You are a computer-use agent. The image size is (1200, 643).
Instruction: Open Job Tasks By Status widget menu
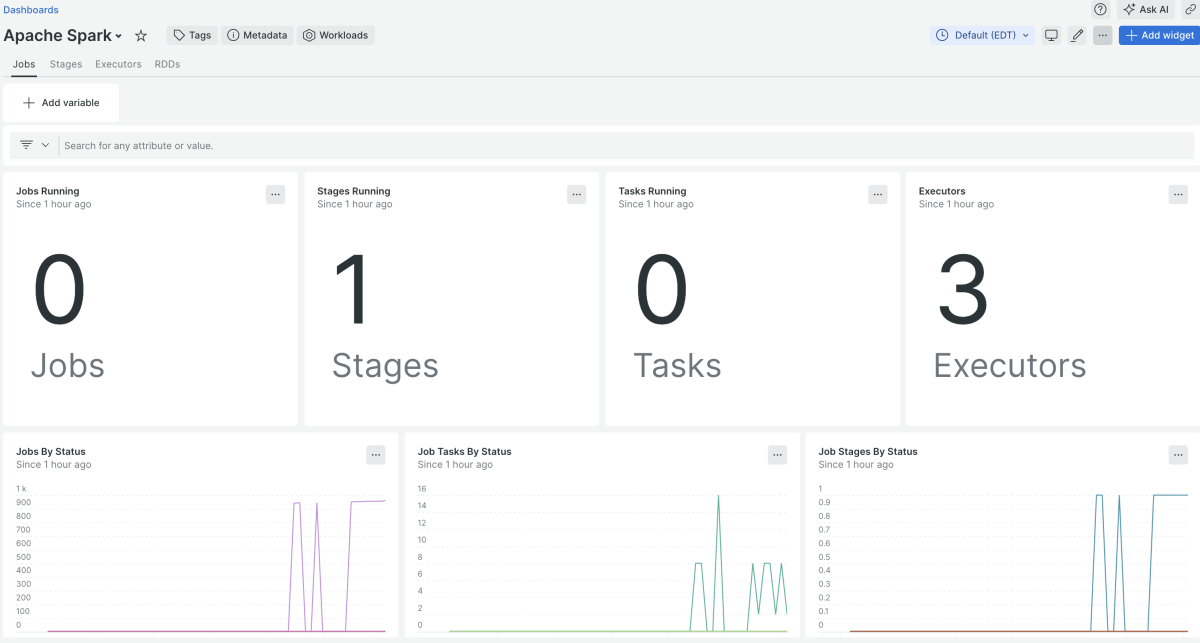click(777, 455)
